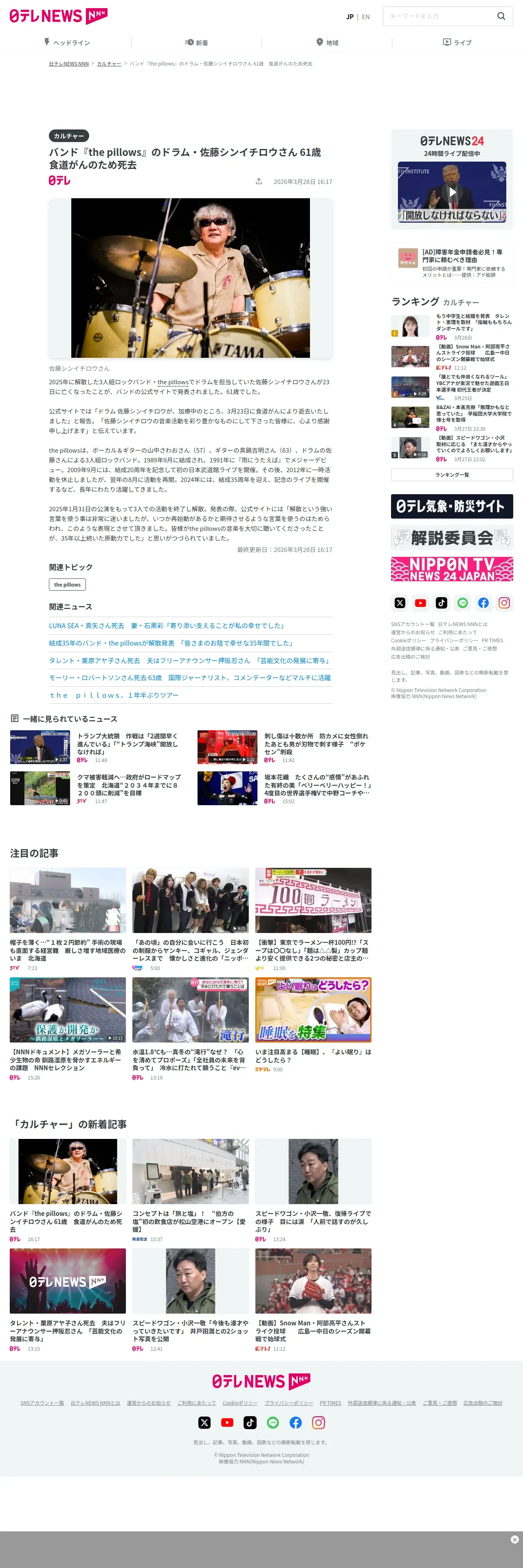Image resolution: width=523 pixels, height=1568 pixels.
Task: Open related news 結成35年のバンド解散発表
Action: (x=172, y=644)
